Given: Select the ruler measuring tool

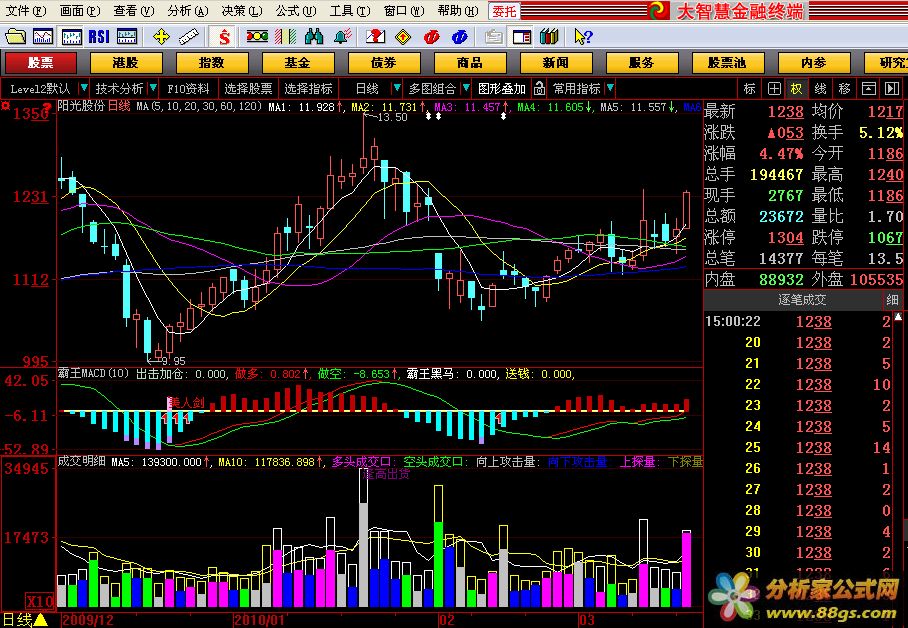Looking at the screenshot, I should click(189, 37).
